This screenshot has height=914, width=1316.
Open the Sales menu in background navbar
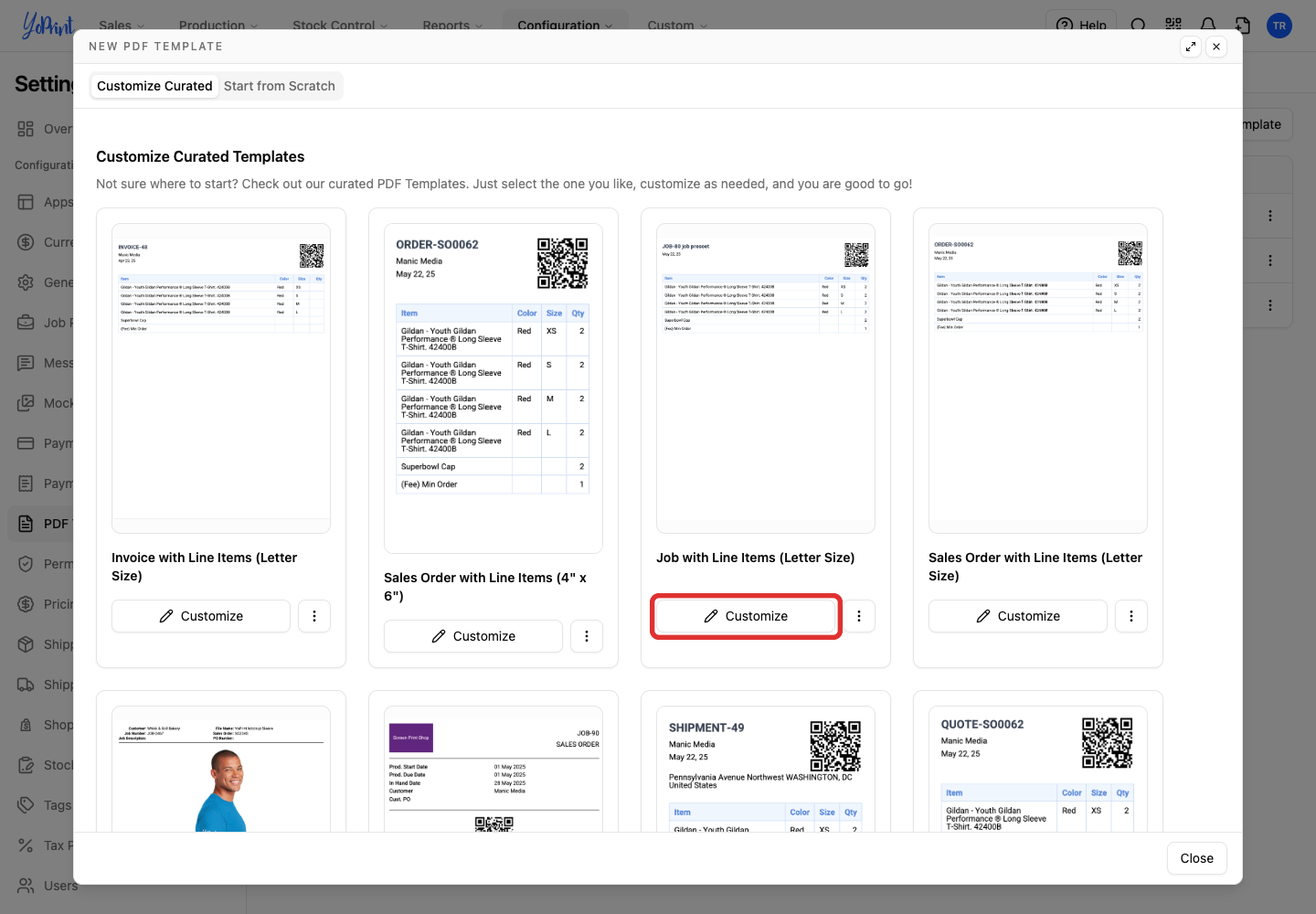point(122,26)
